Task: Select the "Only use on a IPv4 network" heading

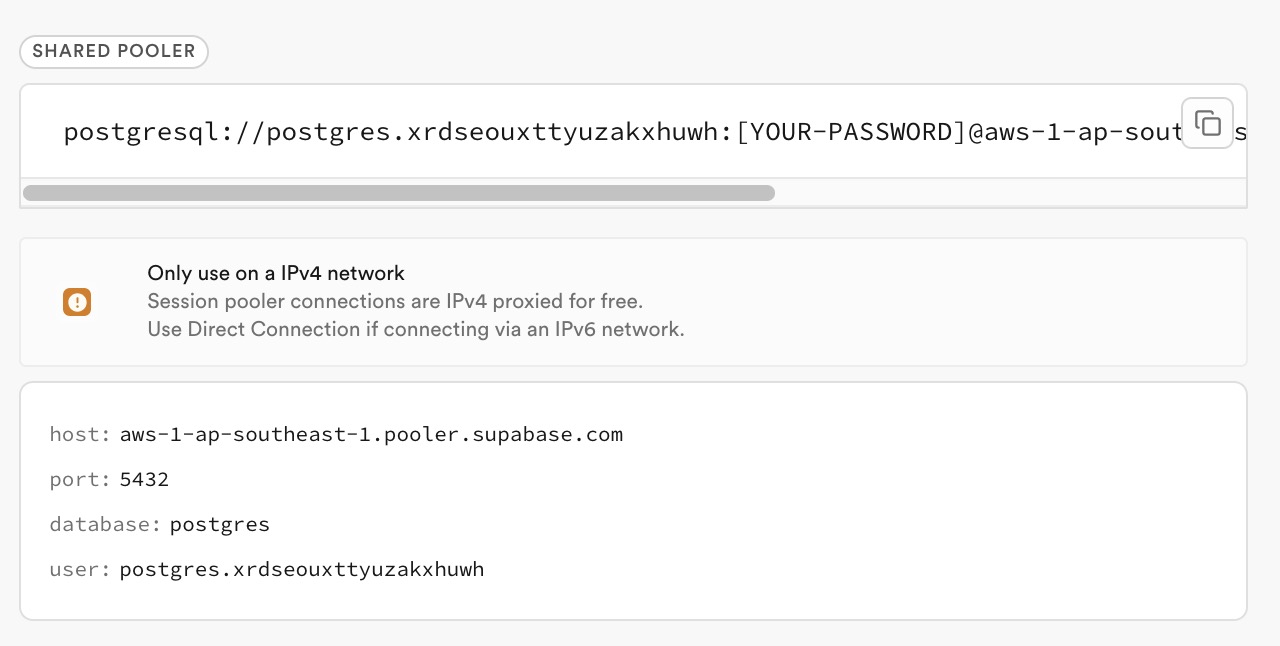Action: pyautogui.click(x=276, y=273)
